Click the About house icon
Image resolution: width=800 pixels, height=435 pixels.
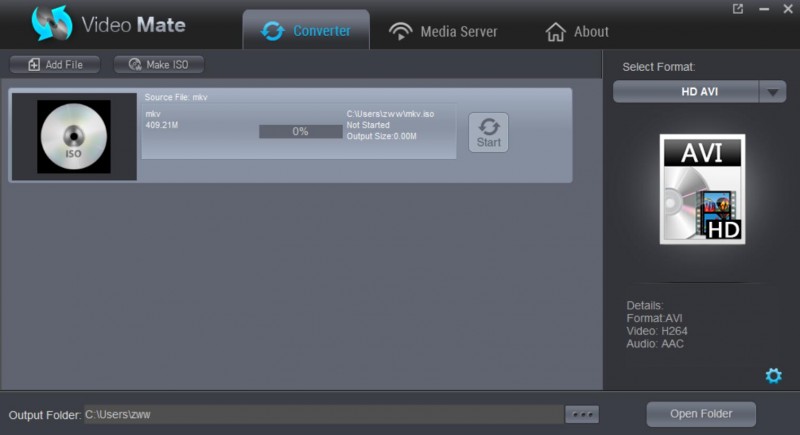[x=555, y=32]
